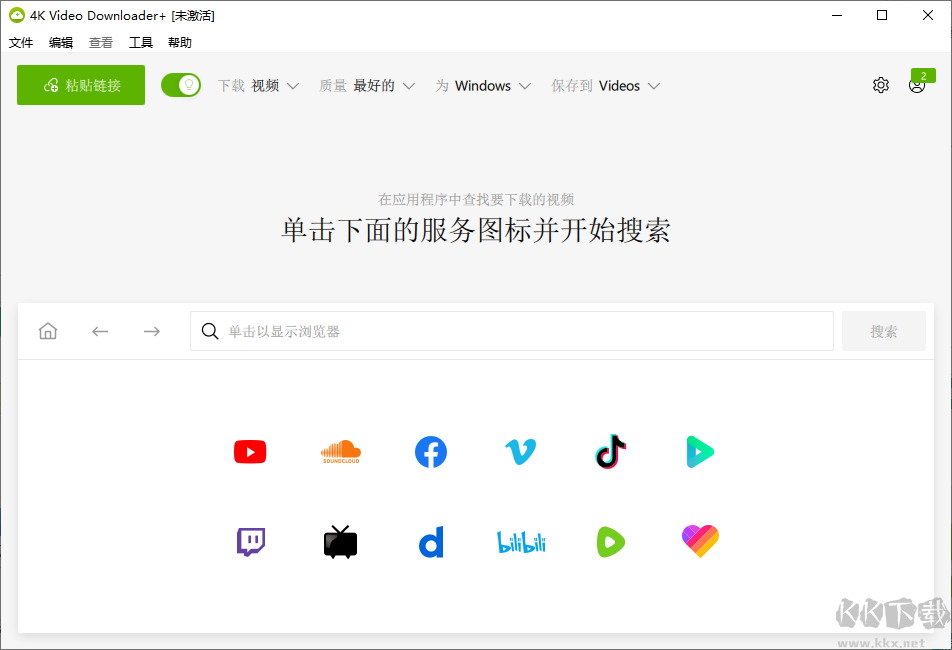Open the account profile icon
This screenshot has width=952, height=650.
pyautogui.click(x=917, y=86)
